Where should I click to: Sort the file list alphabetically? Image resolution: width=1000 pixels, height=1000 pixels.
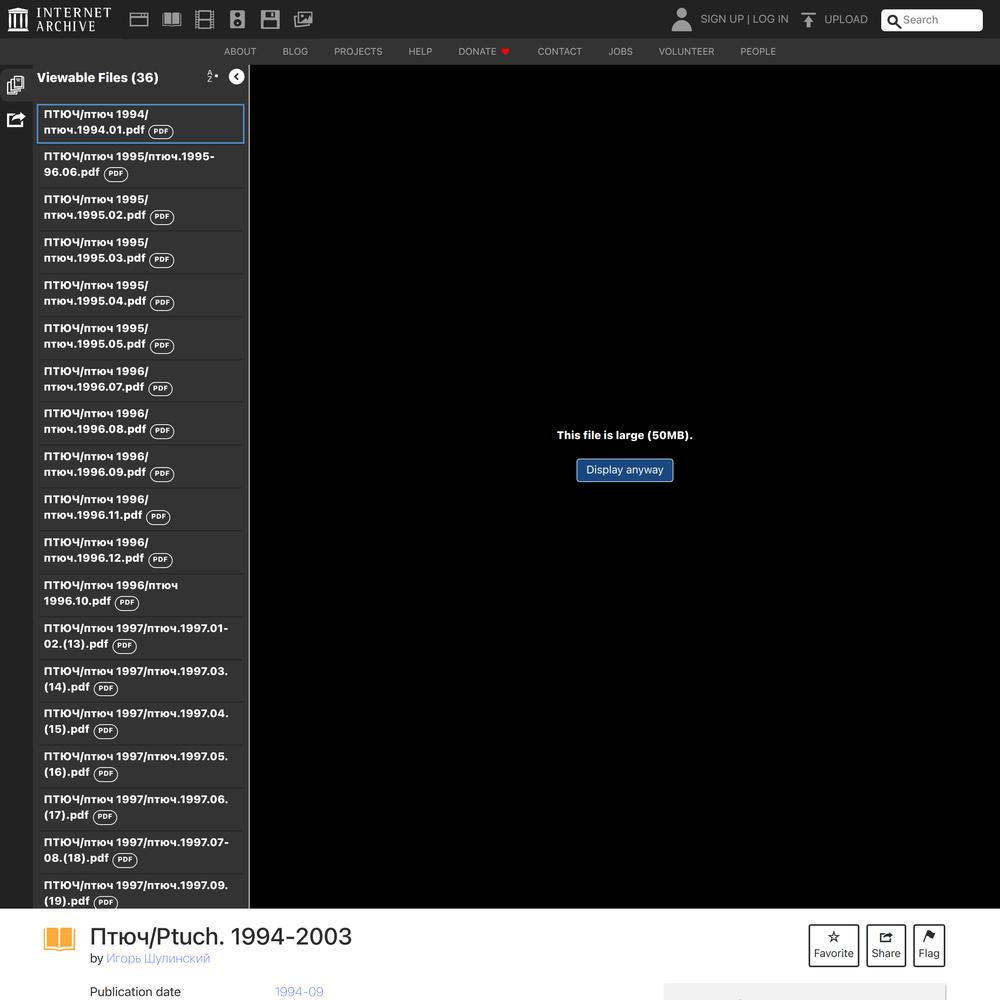(212, 77)
